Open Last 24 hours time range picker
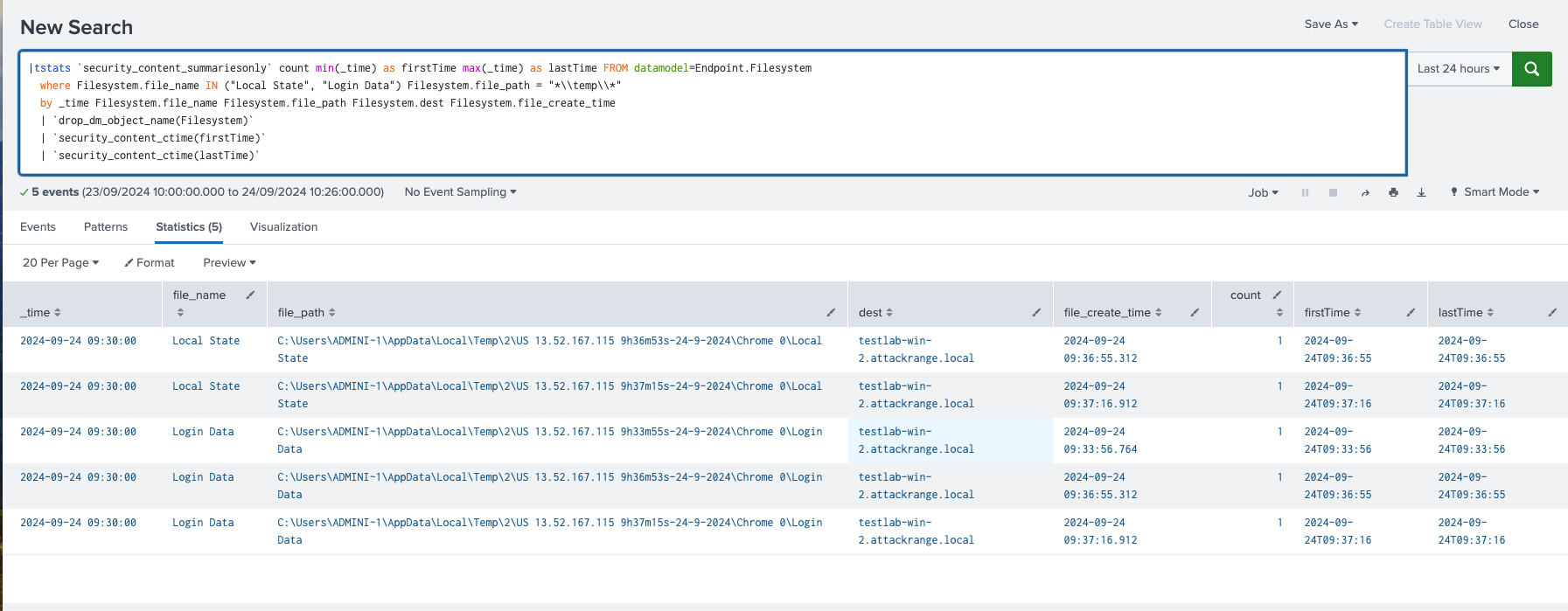This screenshot has width=1568, height=611. pyautogui.click(x=1459, y=69)
